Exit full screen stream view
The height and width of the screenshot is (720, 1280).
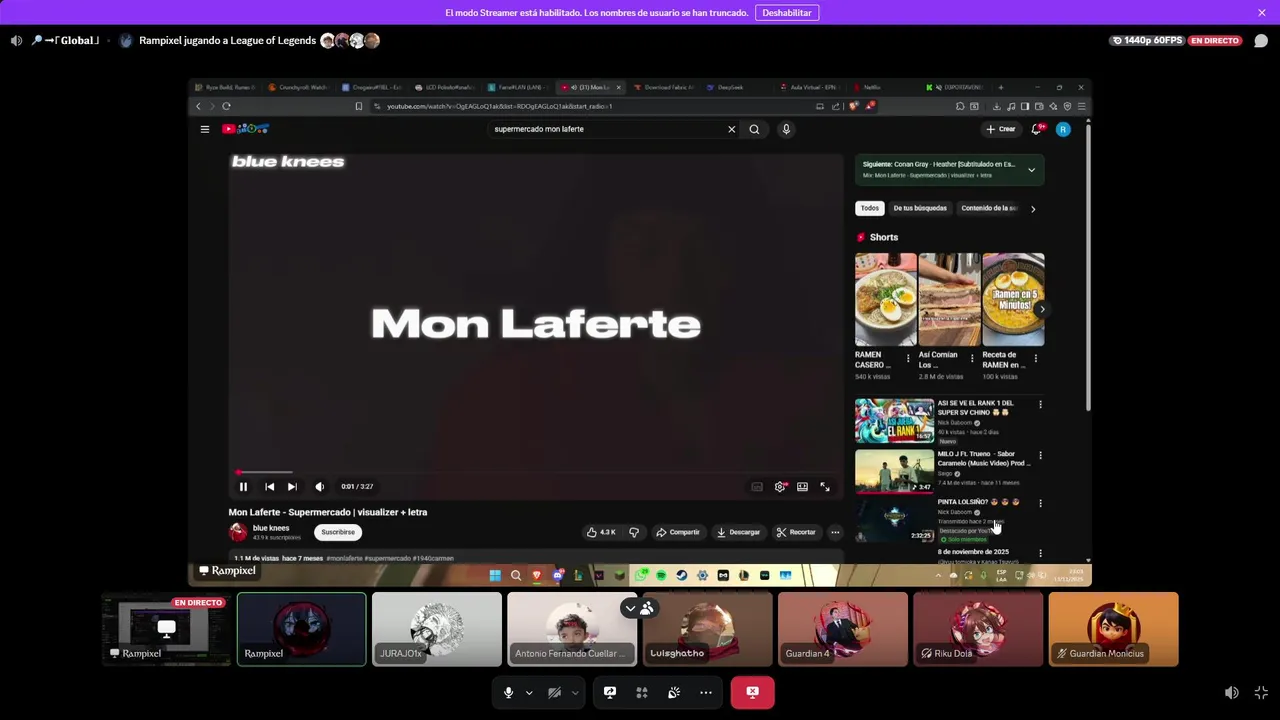(x=1261, y=692)
